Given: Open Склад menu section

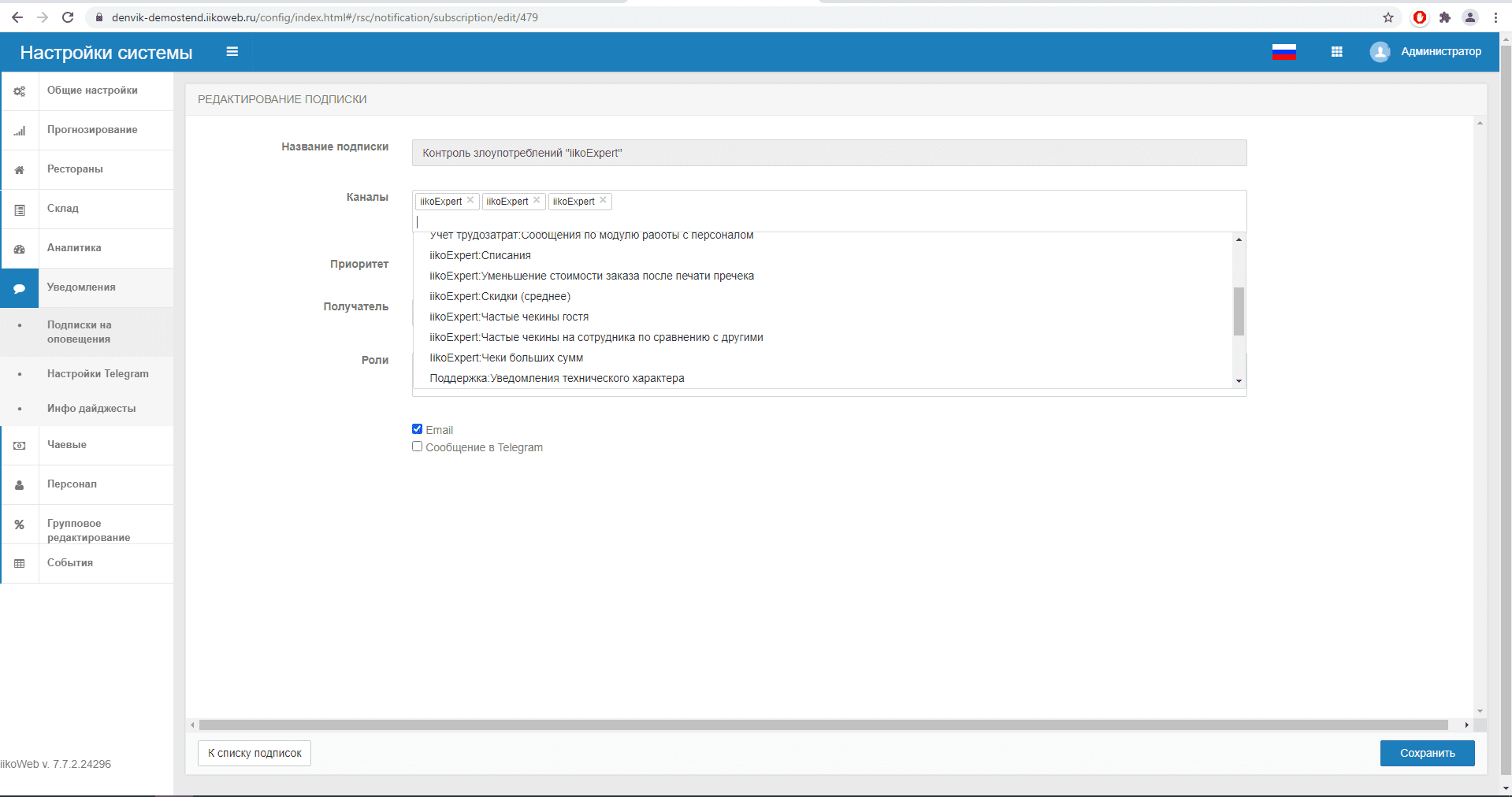Looking at the screenshot, I should pyautogui.click(x=63, y=209).
